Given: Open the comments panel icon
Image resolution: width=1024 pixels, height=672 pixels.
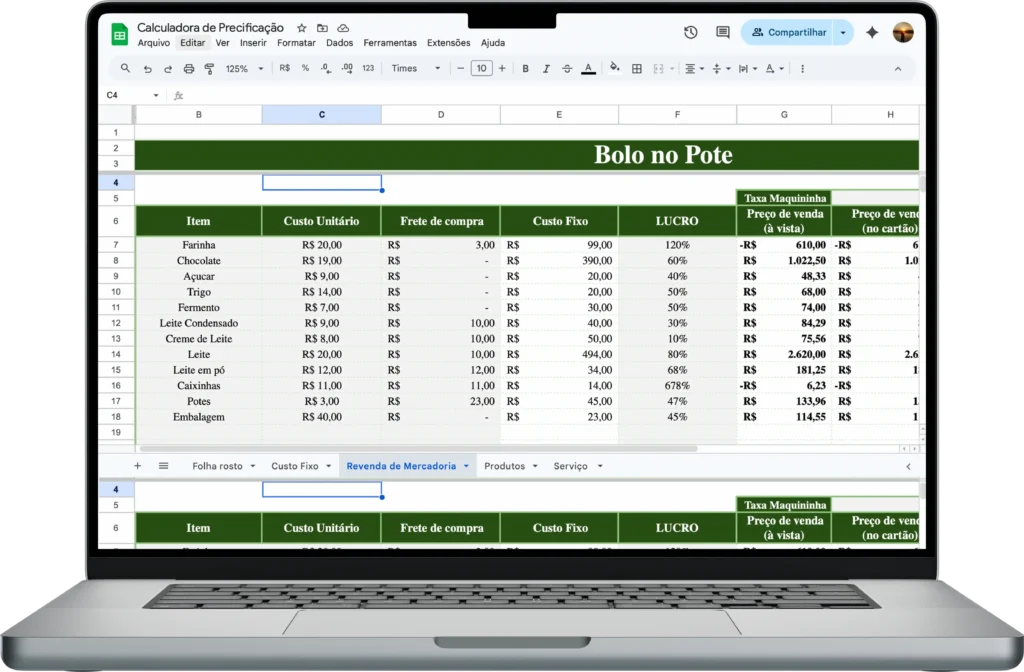Looking at the screenshot, I should (723, 32).
